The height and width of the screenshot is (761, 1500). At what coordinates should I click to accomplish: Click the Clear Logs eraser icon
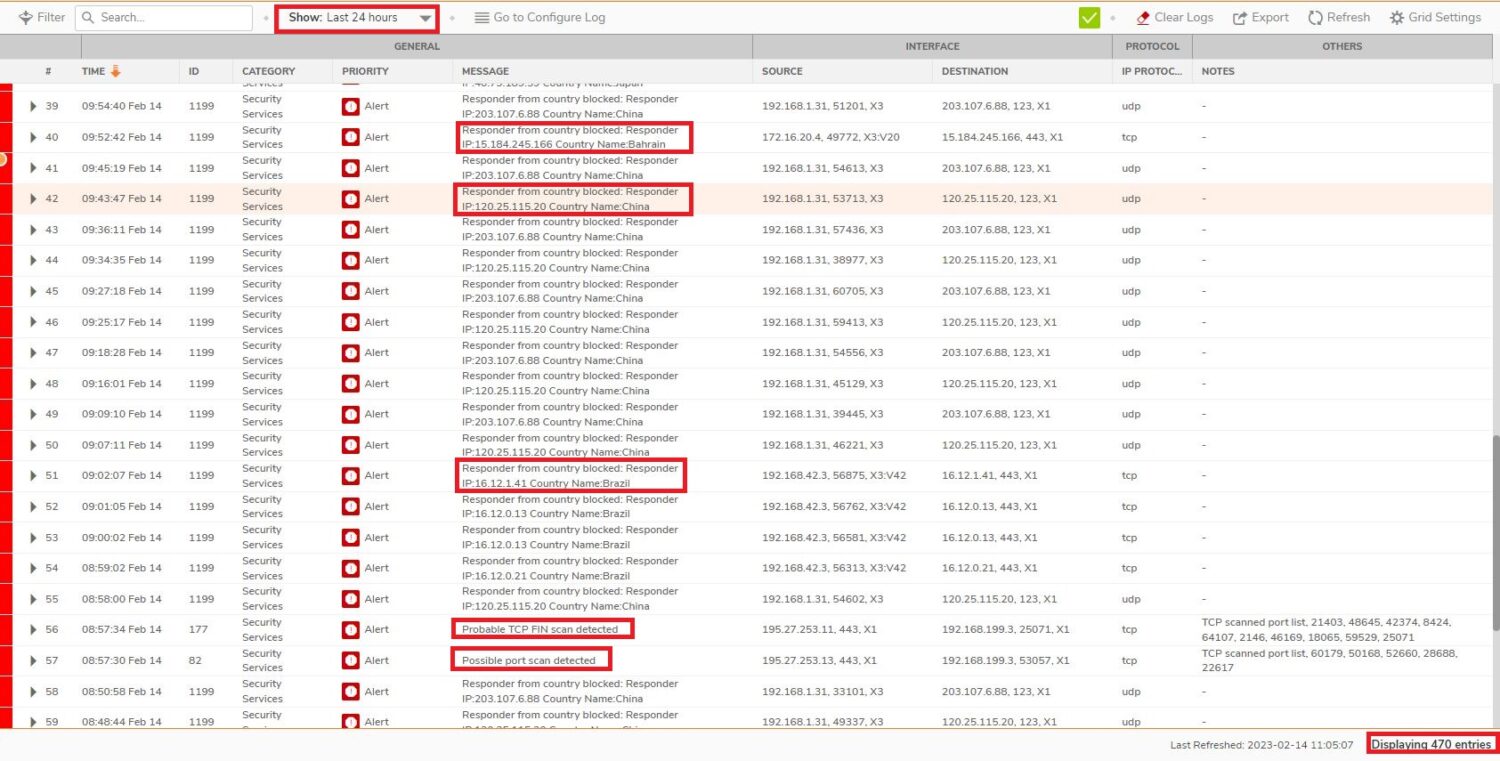click(x=1143, y=18)
